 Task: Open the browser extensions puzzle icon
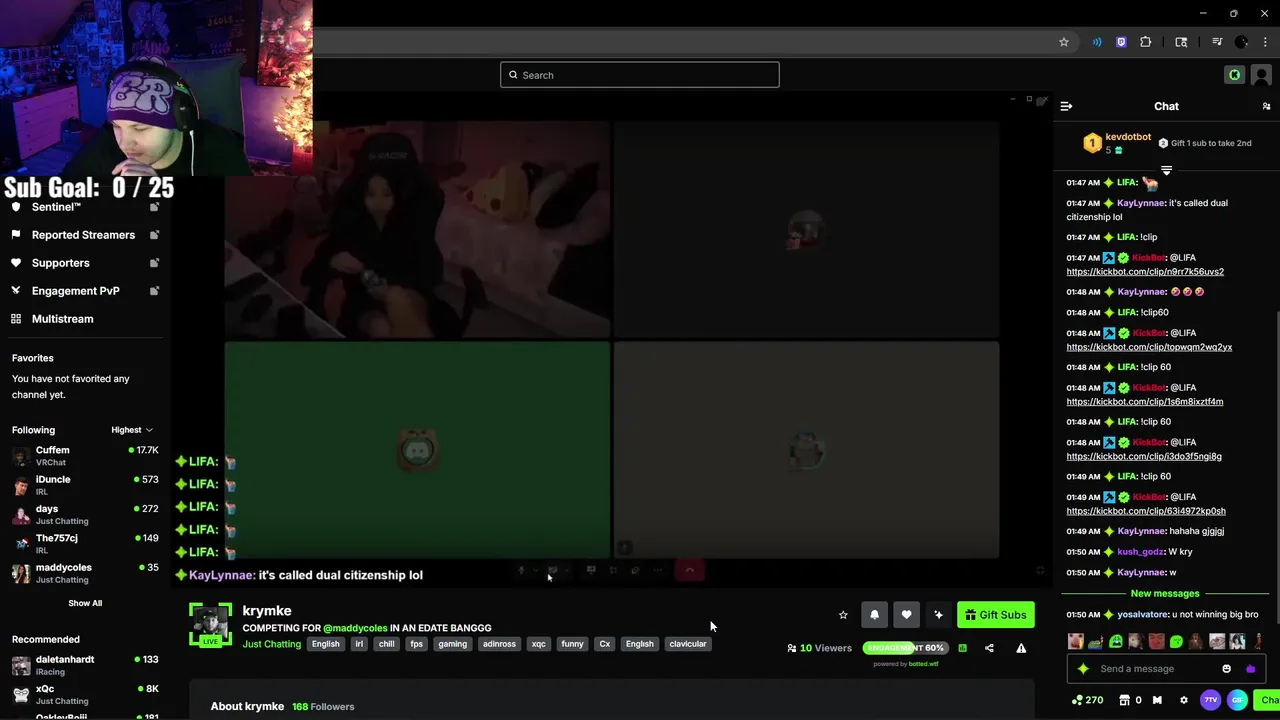tap(1146, 42)
